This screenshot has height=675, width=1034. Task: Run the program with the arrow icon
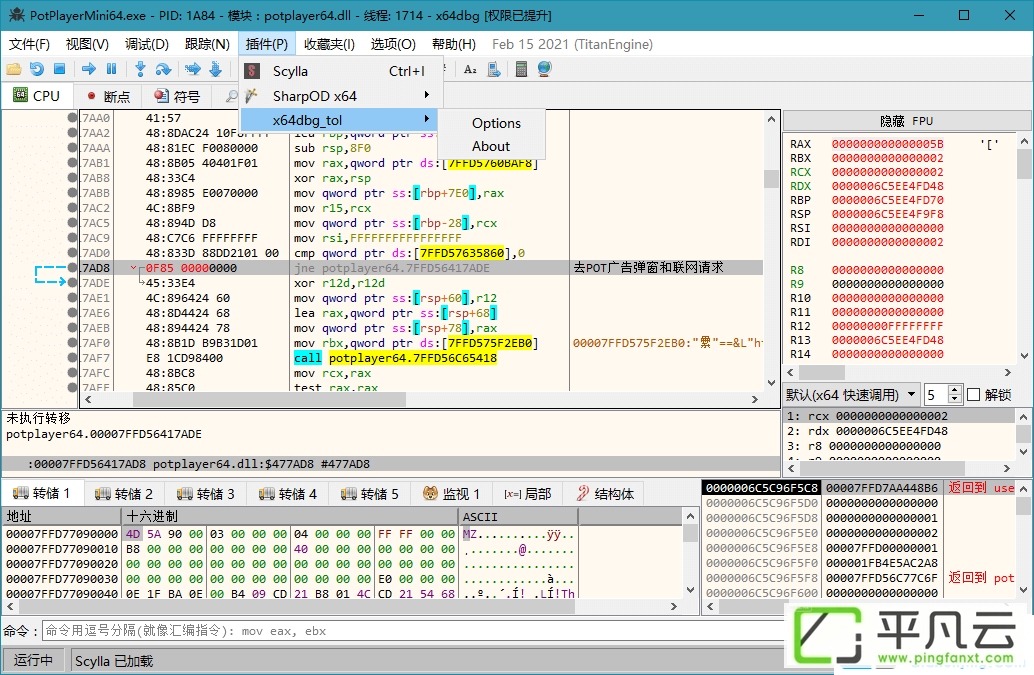click(x=89, y=69)
